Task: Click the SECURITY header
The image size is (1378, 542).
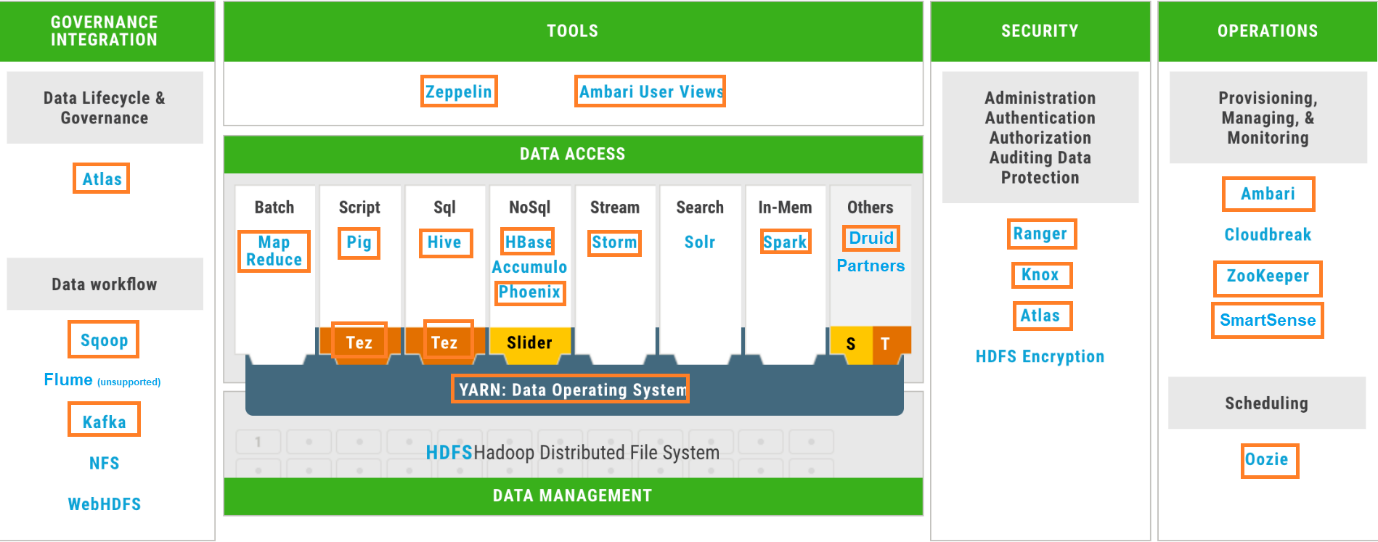Action: click(1040, 31)
